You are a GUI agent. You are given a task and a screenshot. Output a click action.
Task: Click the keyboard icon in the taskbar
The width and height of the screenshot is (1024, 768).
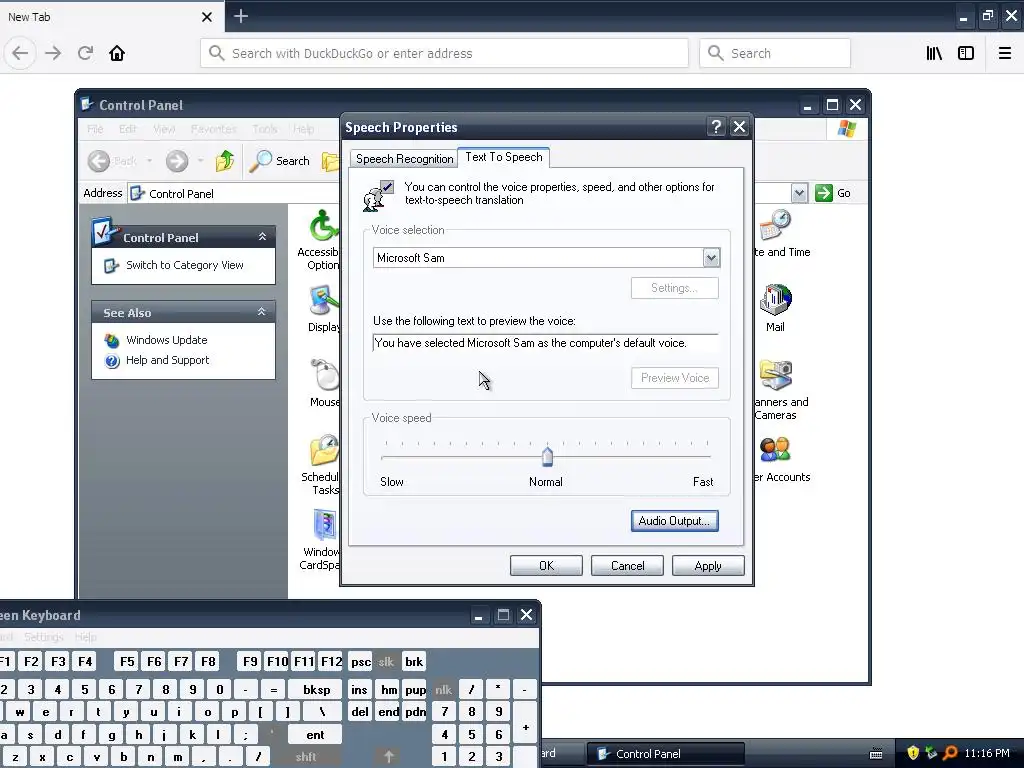click(876, 754)
